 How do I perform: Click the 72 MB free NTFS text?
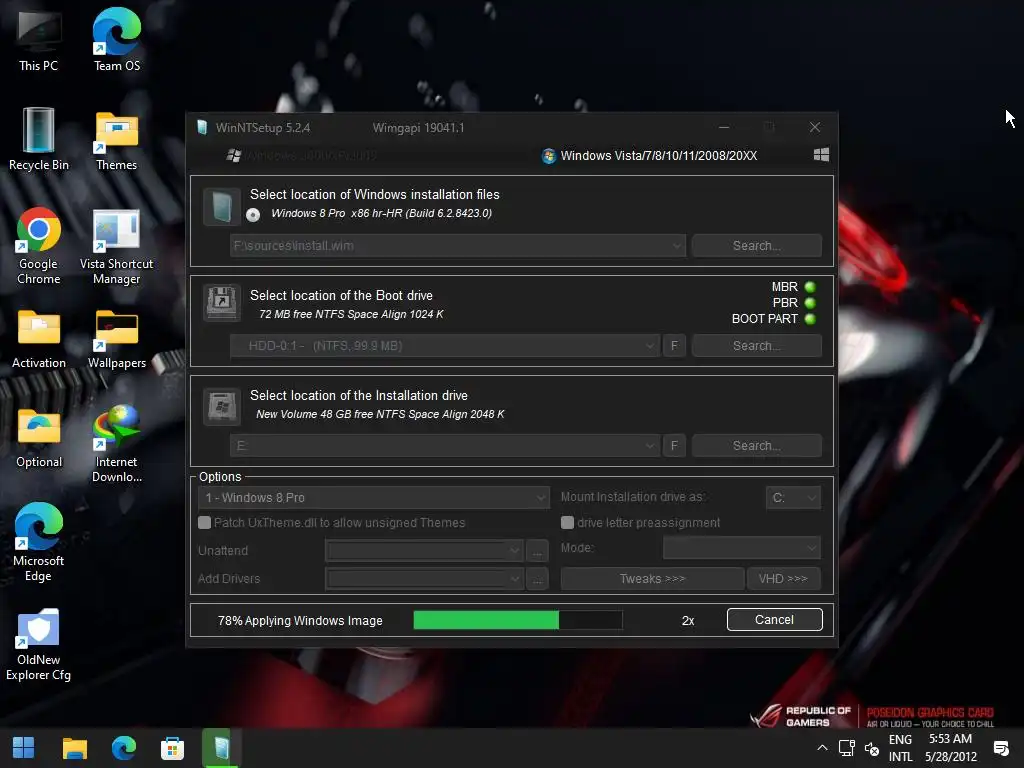pos(351,314)
